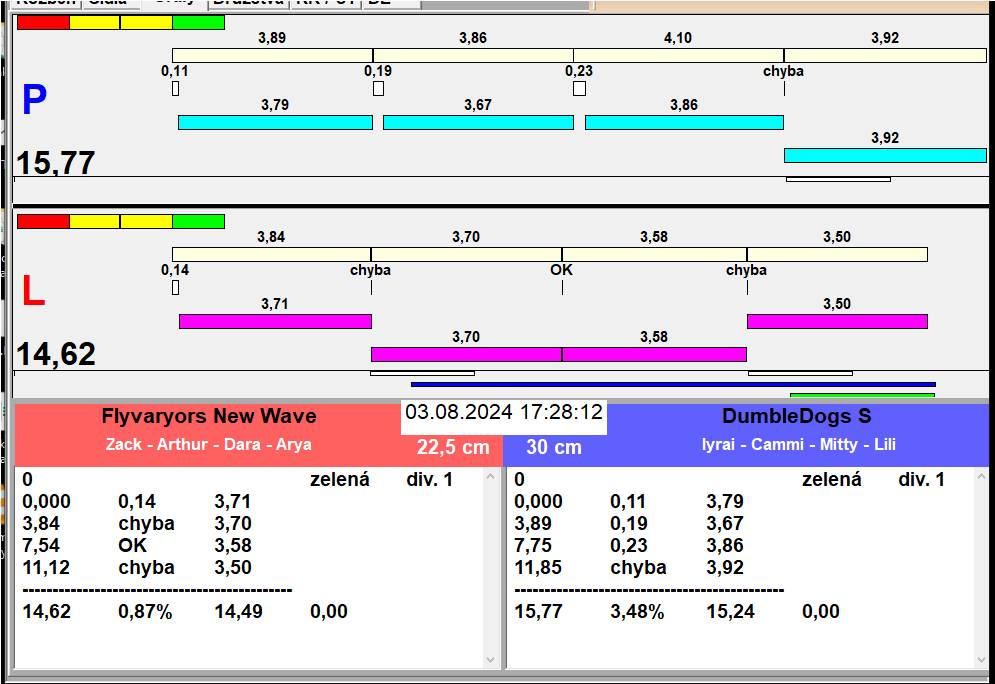The image size is (995, 684).
Task: Click the dark blue bar below lane L
Action: [673, 384]
